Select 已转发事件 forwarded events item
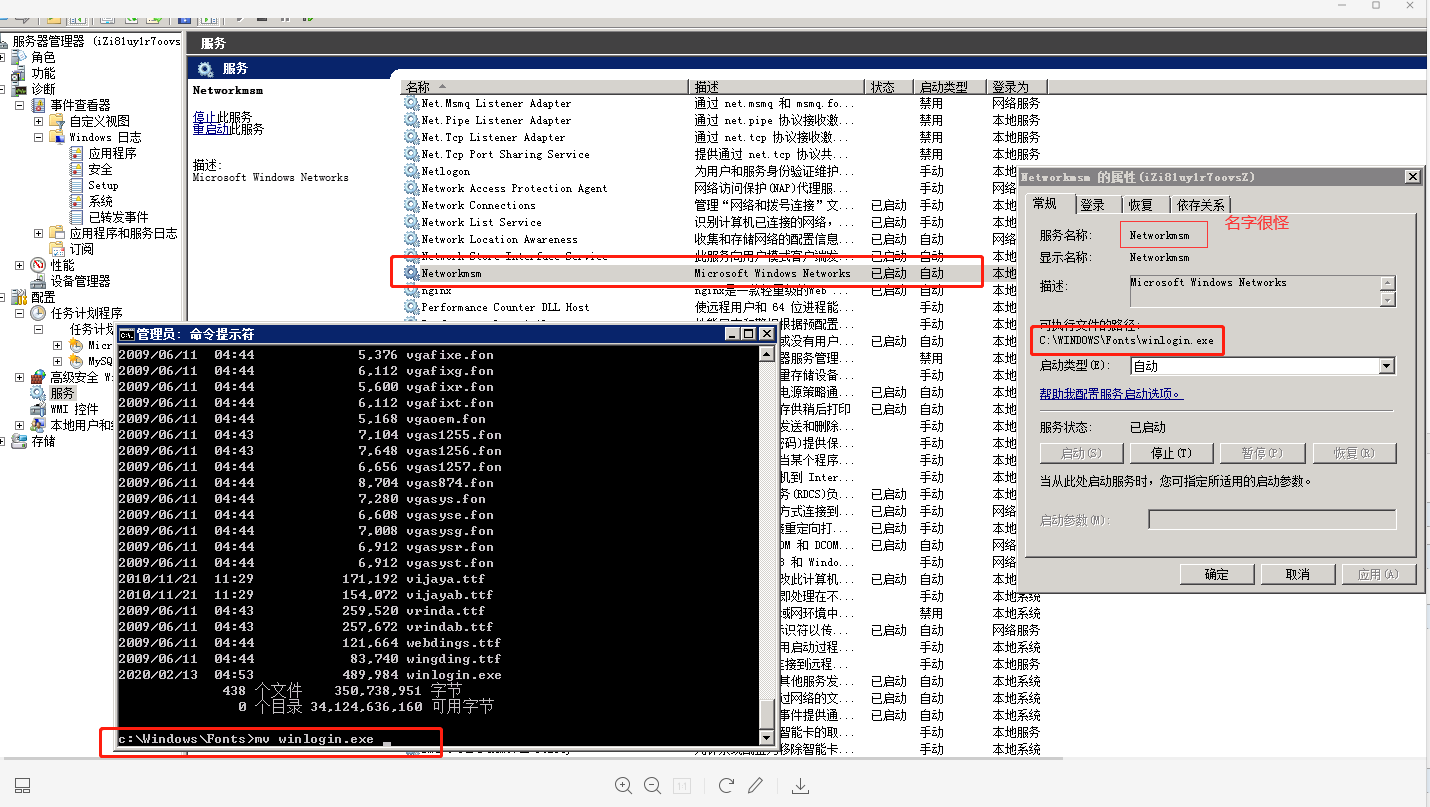Screen dimensions: 1430x807 pyautogui.click(x=118, y=217)
